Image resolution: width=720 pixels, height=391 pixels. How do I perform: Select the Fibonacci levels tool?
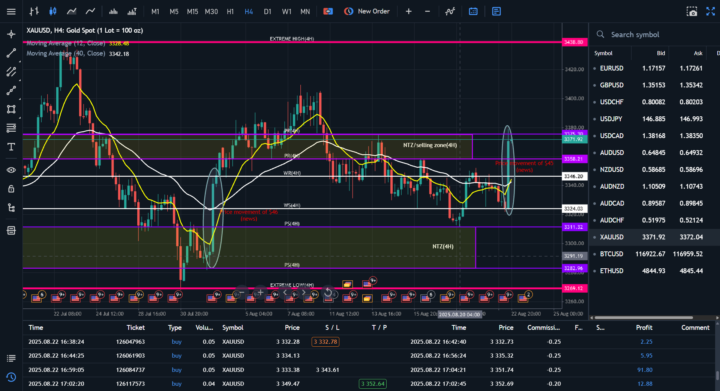(11, 128)
